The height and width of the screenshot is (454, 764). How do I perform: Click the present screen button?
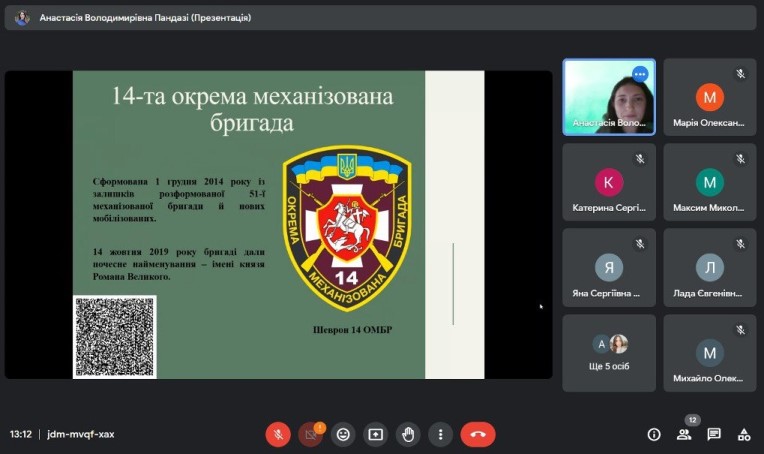point(375,434)
